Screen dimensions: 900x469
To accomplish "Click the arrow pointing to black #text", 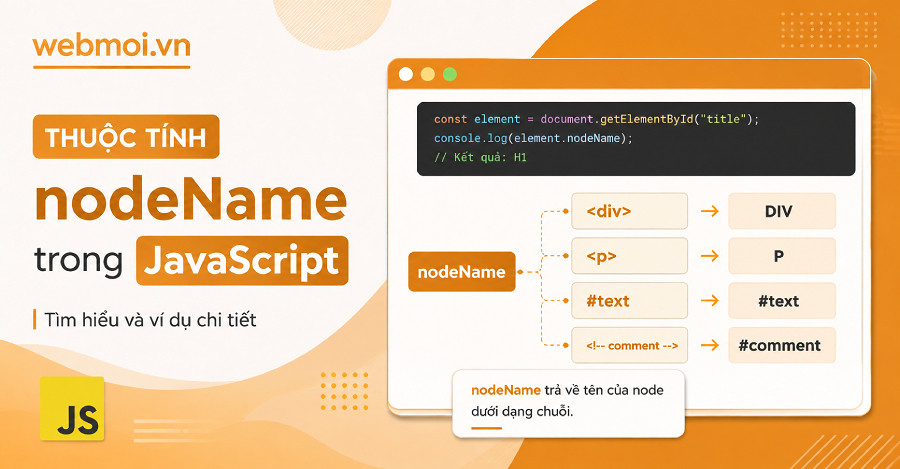I will [710, 301].
